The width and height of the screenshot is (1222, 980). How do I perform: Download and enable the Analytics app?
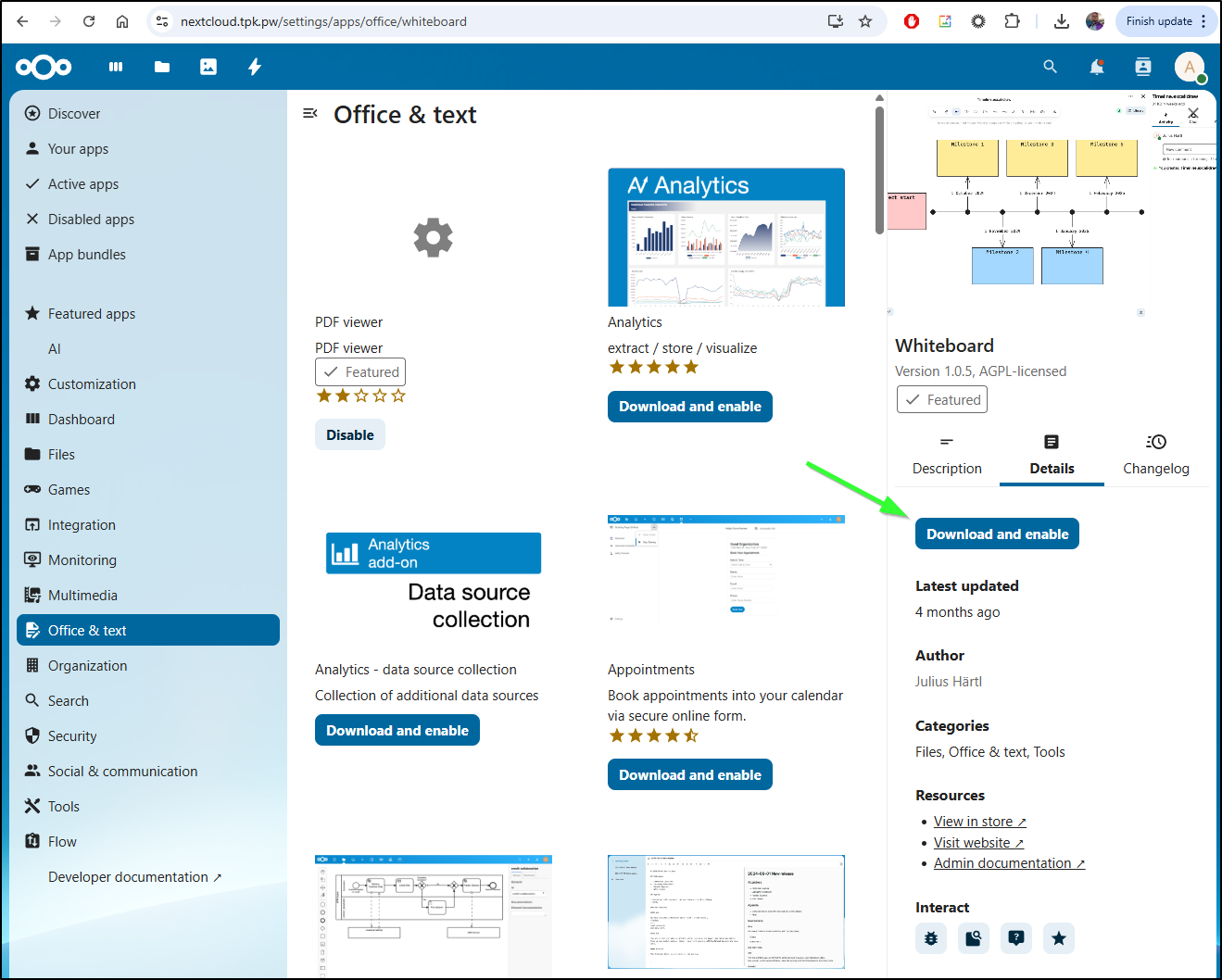(690, 407)
